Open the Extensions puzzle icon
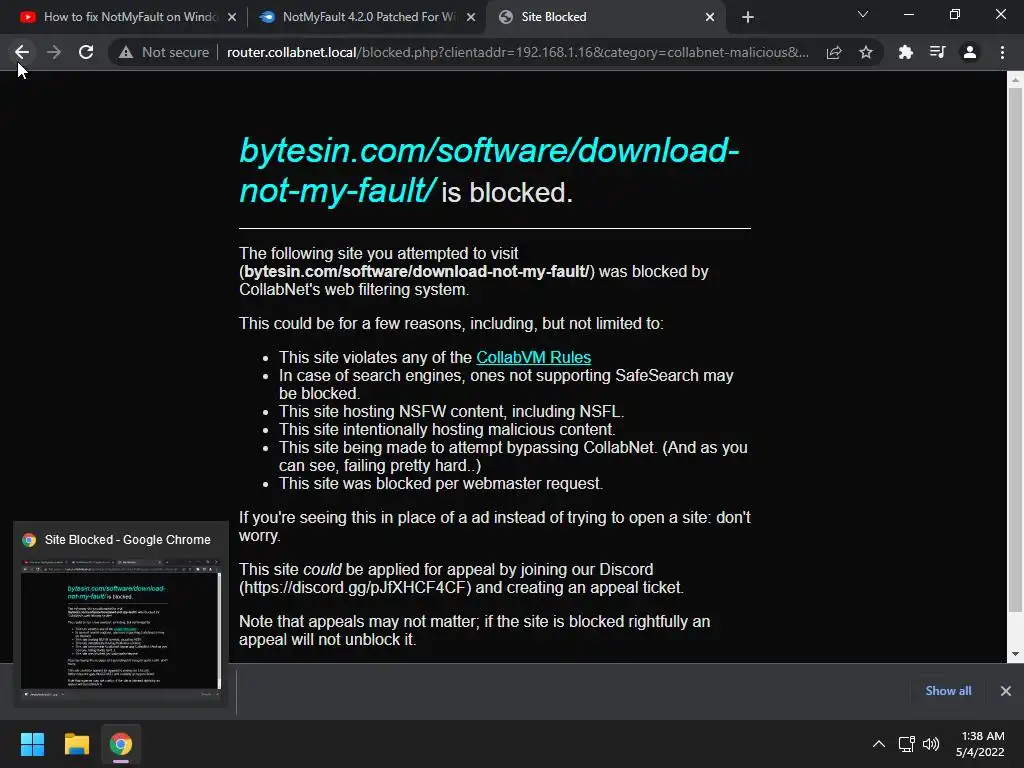Screen dimensions: 1024x768 click(x=906, y=52)
